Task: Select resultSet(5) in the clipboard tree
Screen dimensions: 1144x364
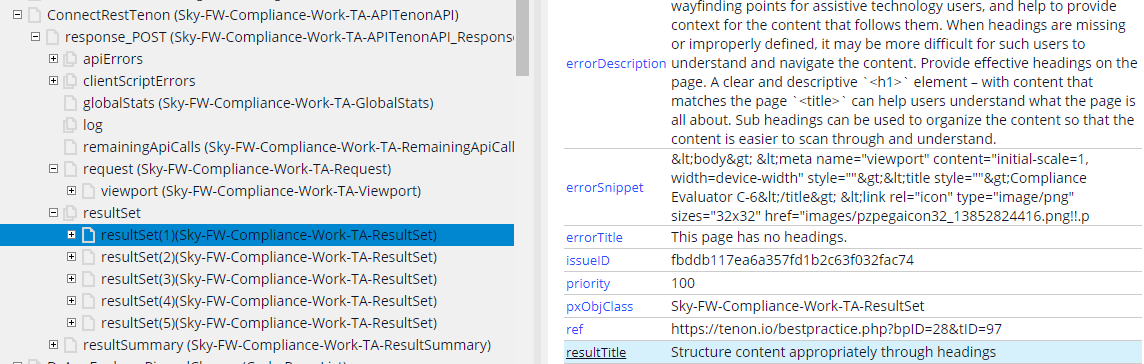Action: tap(268, 322)
